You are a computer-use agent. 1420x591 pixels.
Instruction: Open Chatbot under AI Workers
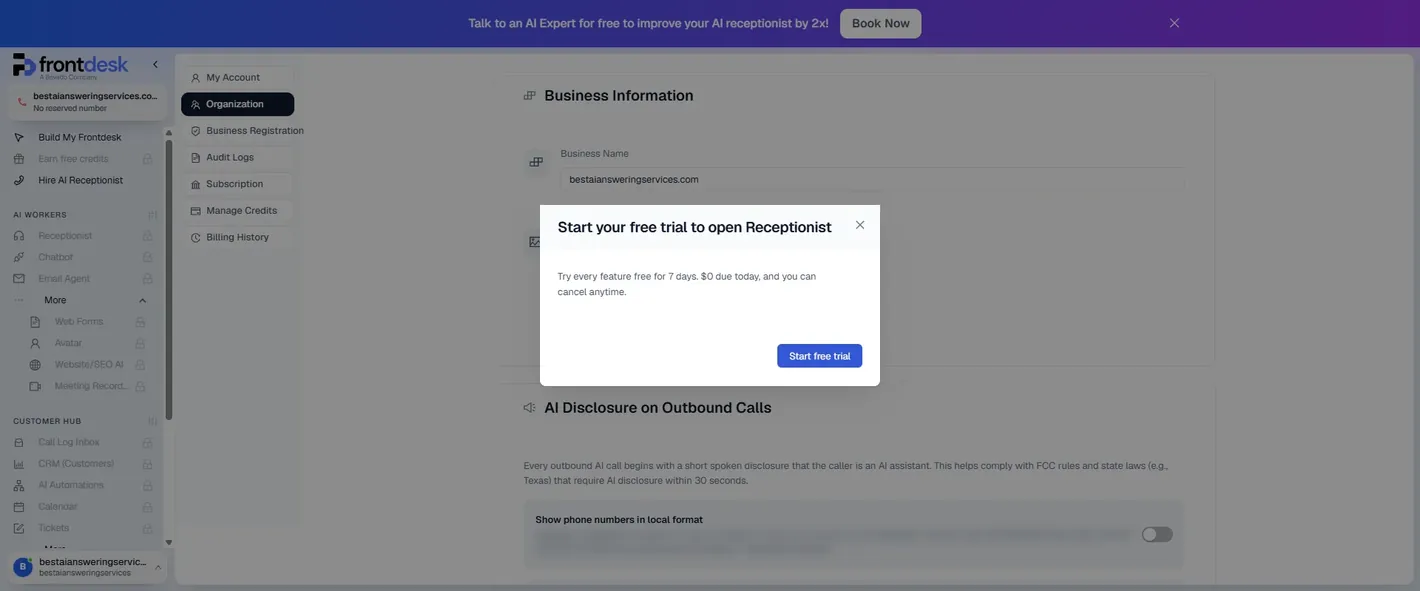[56, 257]
